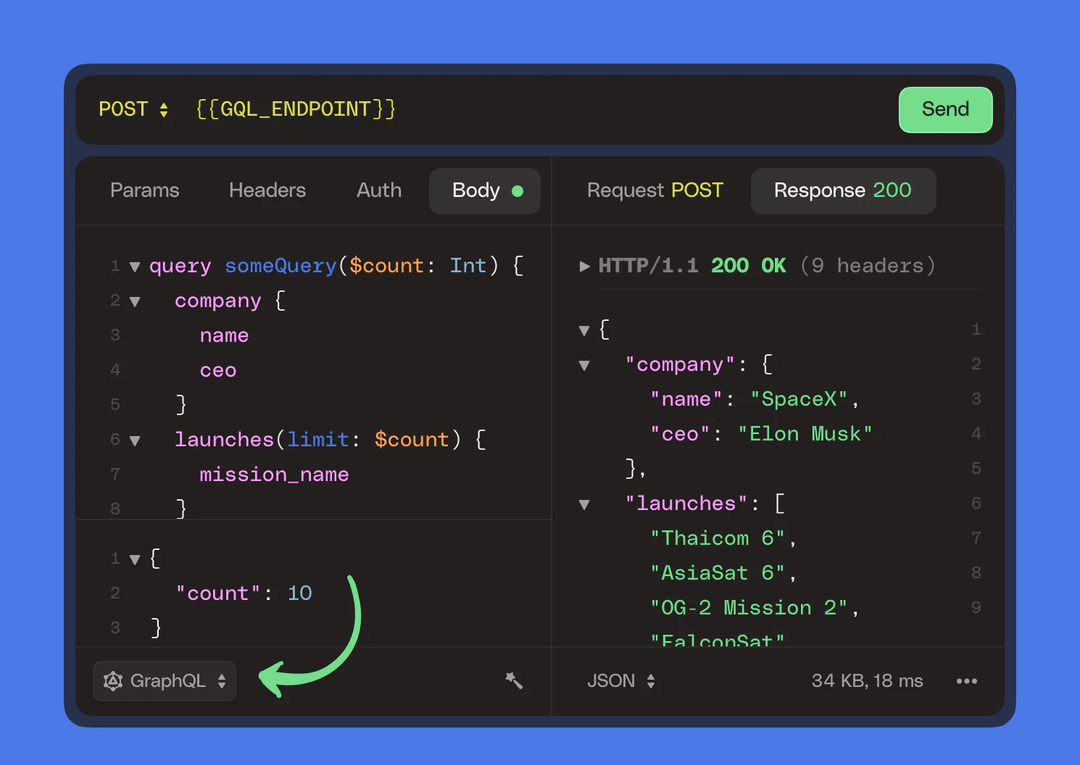Image resolution: width=1080 pixels, height=765 pixels.
Task: Switch to the Request POST tab
Action: click(655, 190)
